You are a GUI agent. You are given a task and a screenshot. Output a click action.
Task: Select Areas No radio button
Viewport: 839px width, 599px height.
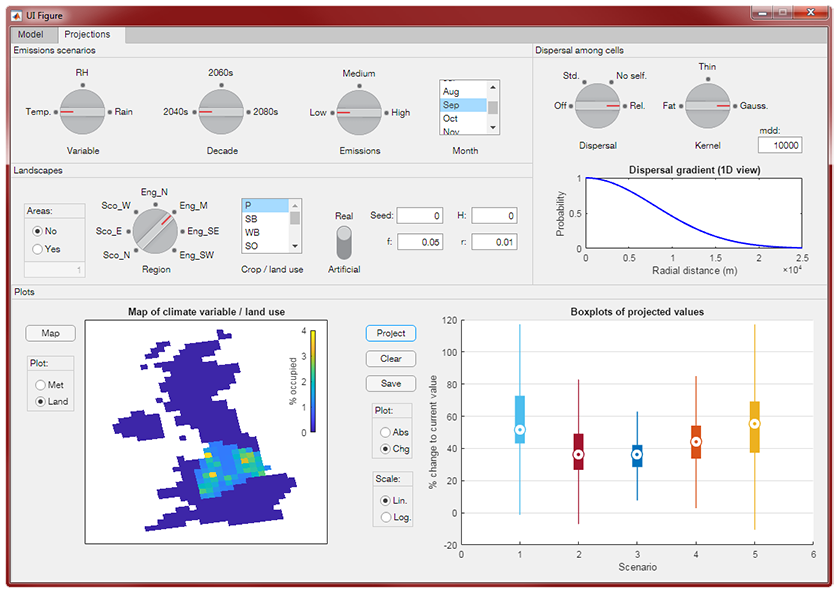pos(37,231)
